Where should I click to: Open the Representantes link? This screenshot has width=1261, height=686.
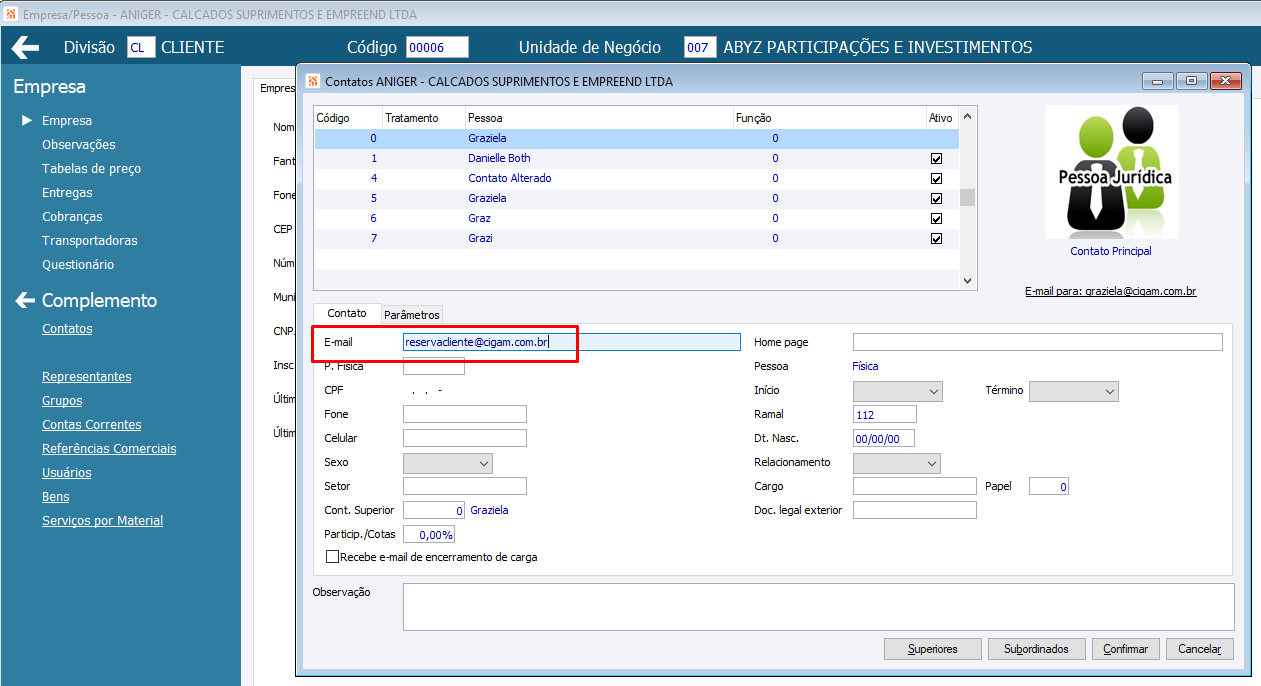[x=86, y=377]
